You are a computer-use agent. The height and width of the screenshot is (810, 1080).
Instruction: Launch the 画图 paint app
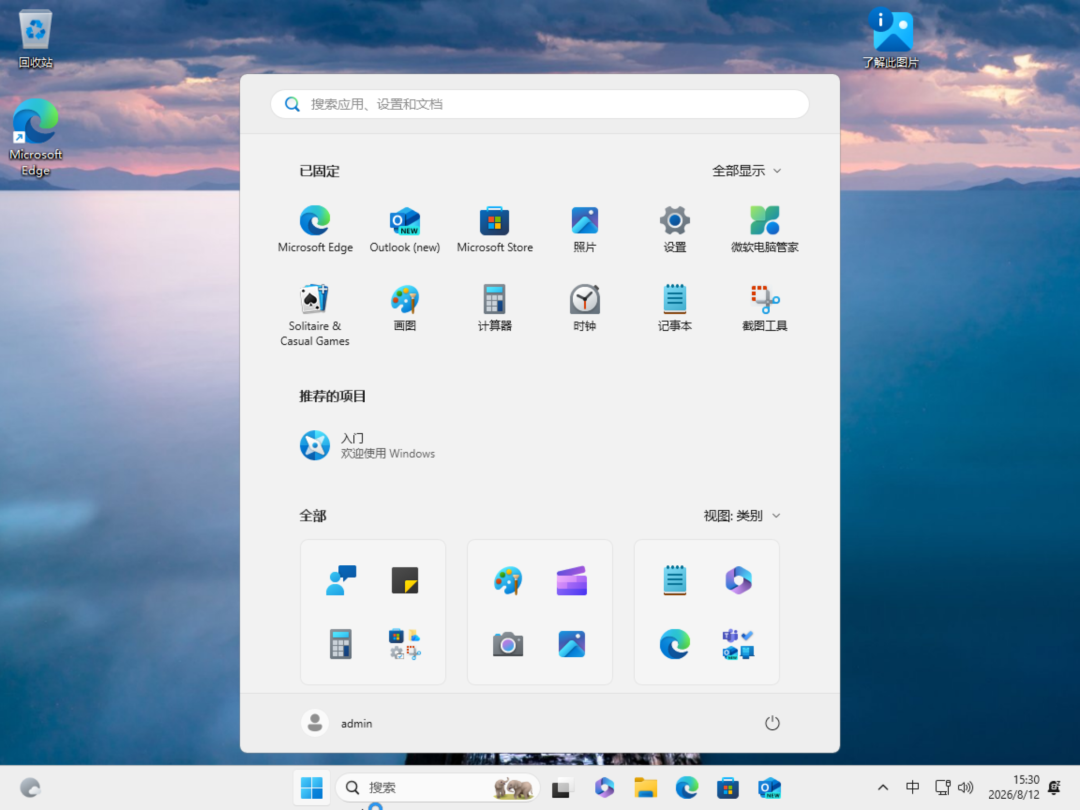click(404, 309)
